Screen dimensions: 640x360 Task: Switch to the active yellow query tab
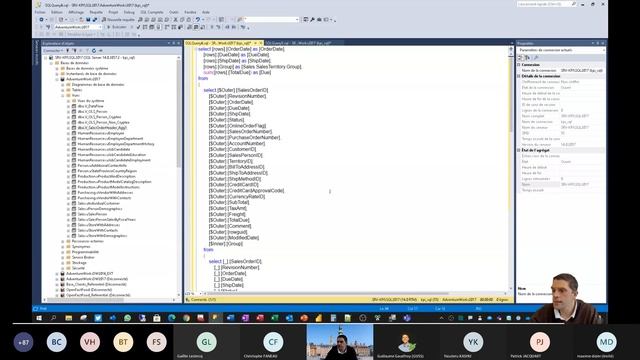[218, 43]
